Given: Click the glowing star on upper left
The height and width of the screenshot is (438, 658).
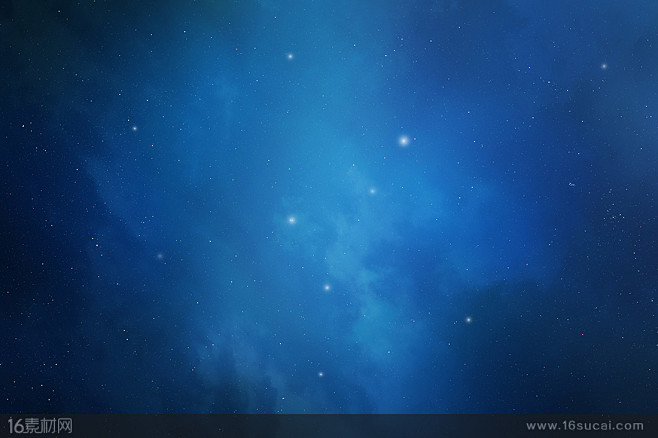Looking at the screenshot, I should coord(134,128).
